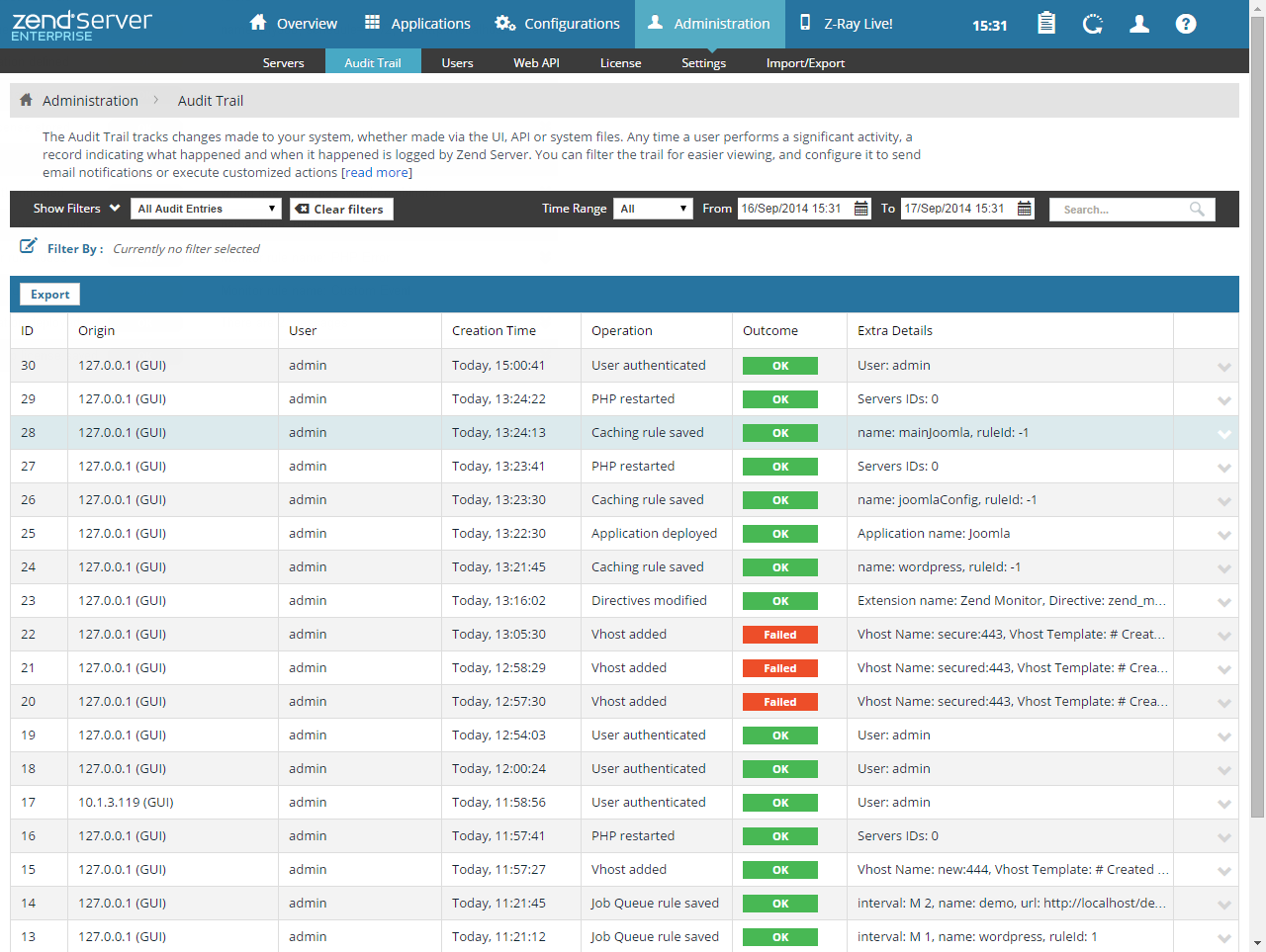Open the user profile icon in header
The width and height of the screenshot is (1266, 952).
coord(1139,24)
